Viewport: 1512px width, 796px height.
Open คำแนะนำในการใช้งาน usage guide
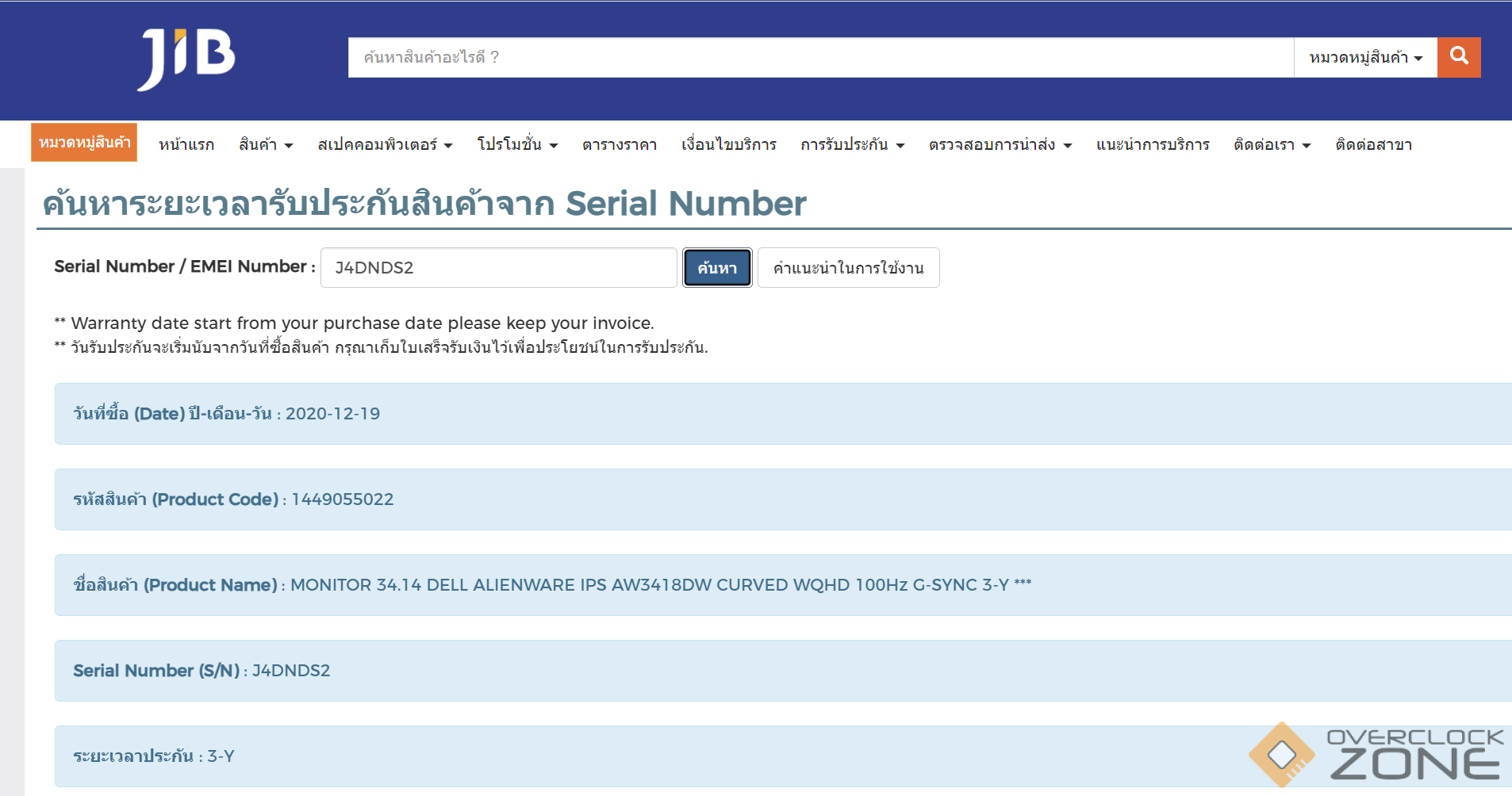848,268
